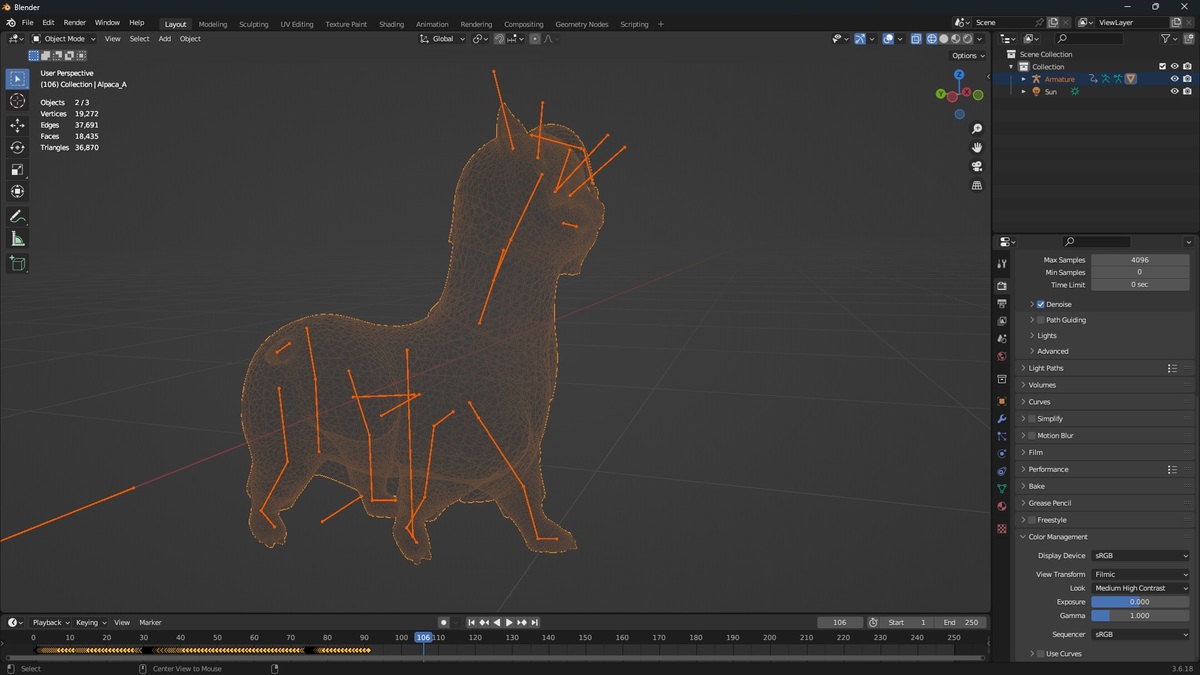Open the View Transform Filmic dropdown
This screenshot has width=1200, height=675.
pos(1141,574)
